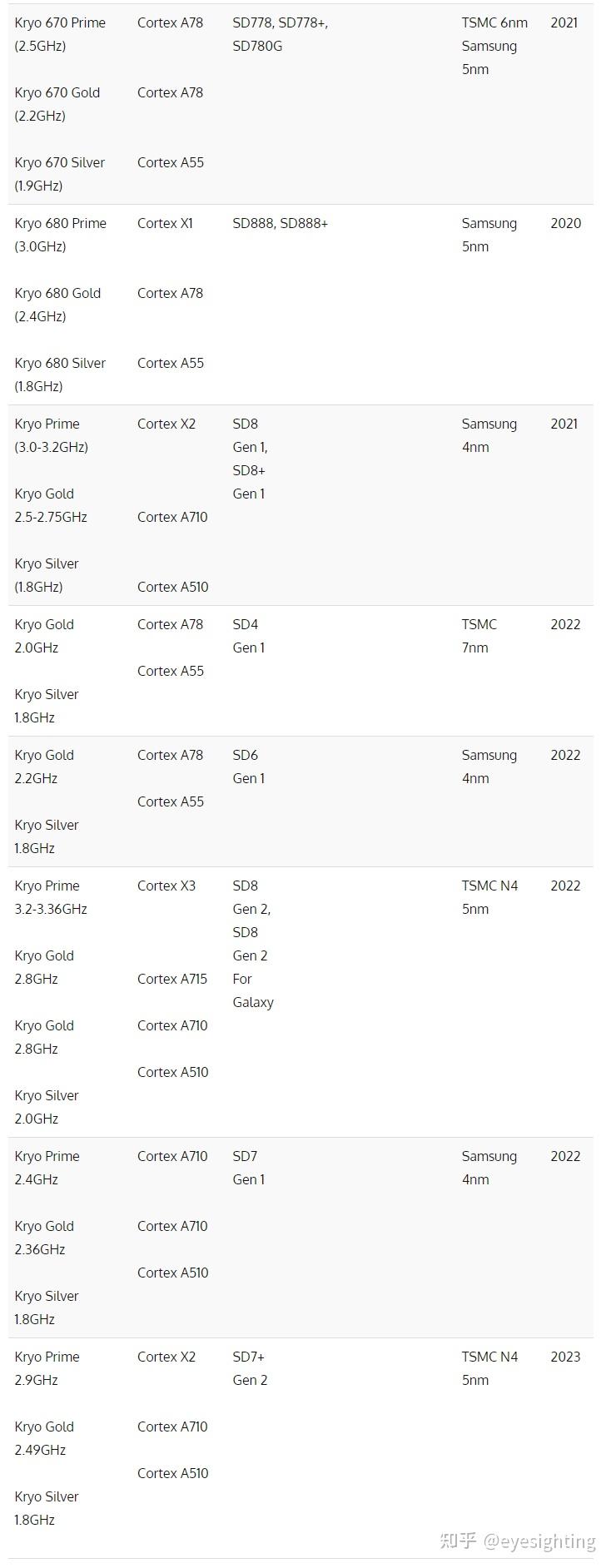Select the SD778, SD778+, SD780G text
Screen dimensions: 611x1568
pyautogui.click(x=281, y=34)
